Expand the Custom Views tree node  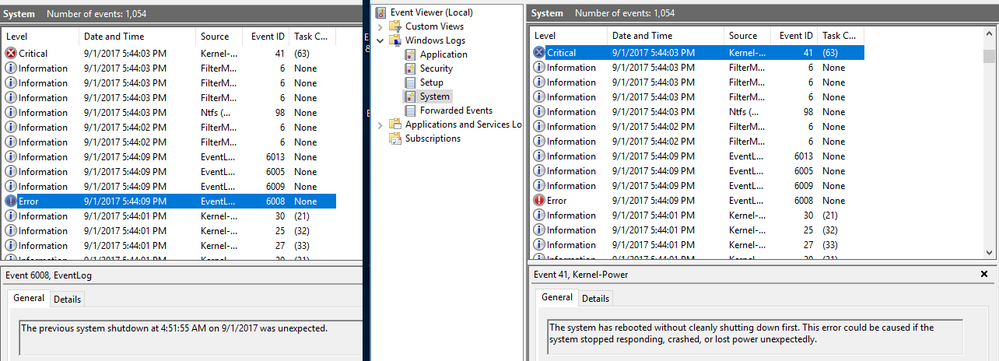(380, 27)
